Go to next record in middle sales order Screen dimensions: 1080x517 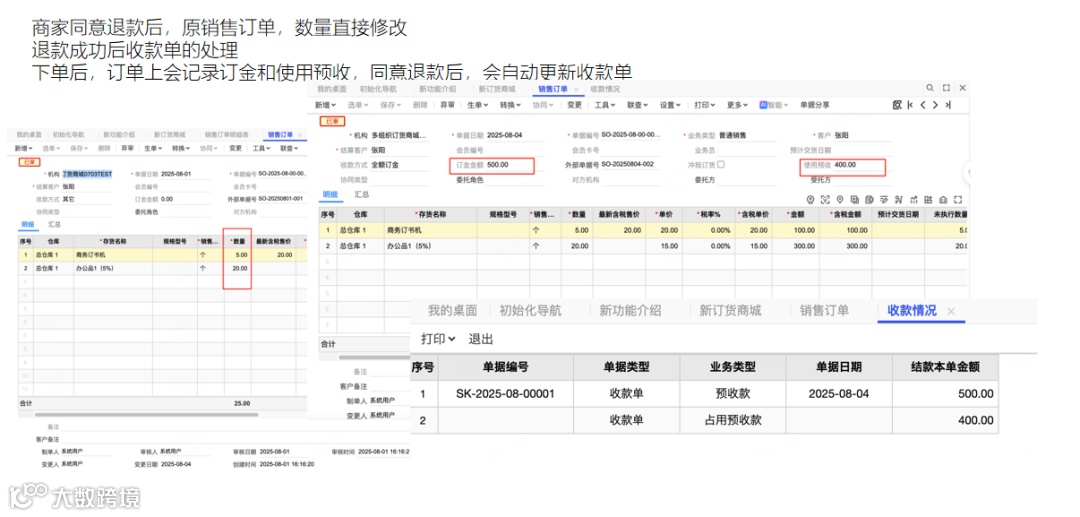click(935, 105)
